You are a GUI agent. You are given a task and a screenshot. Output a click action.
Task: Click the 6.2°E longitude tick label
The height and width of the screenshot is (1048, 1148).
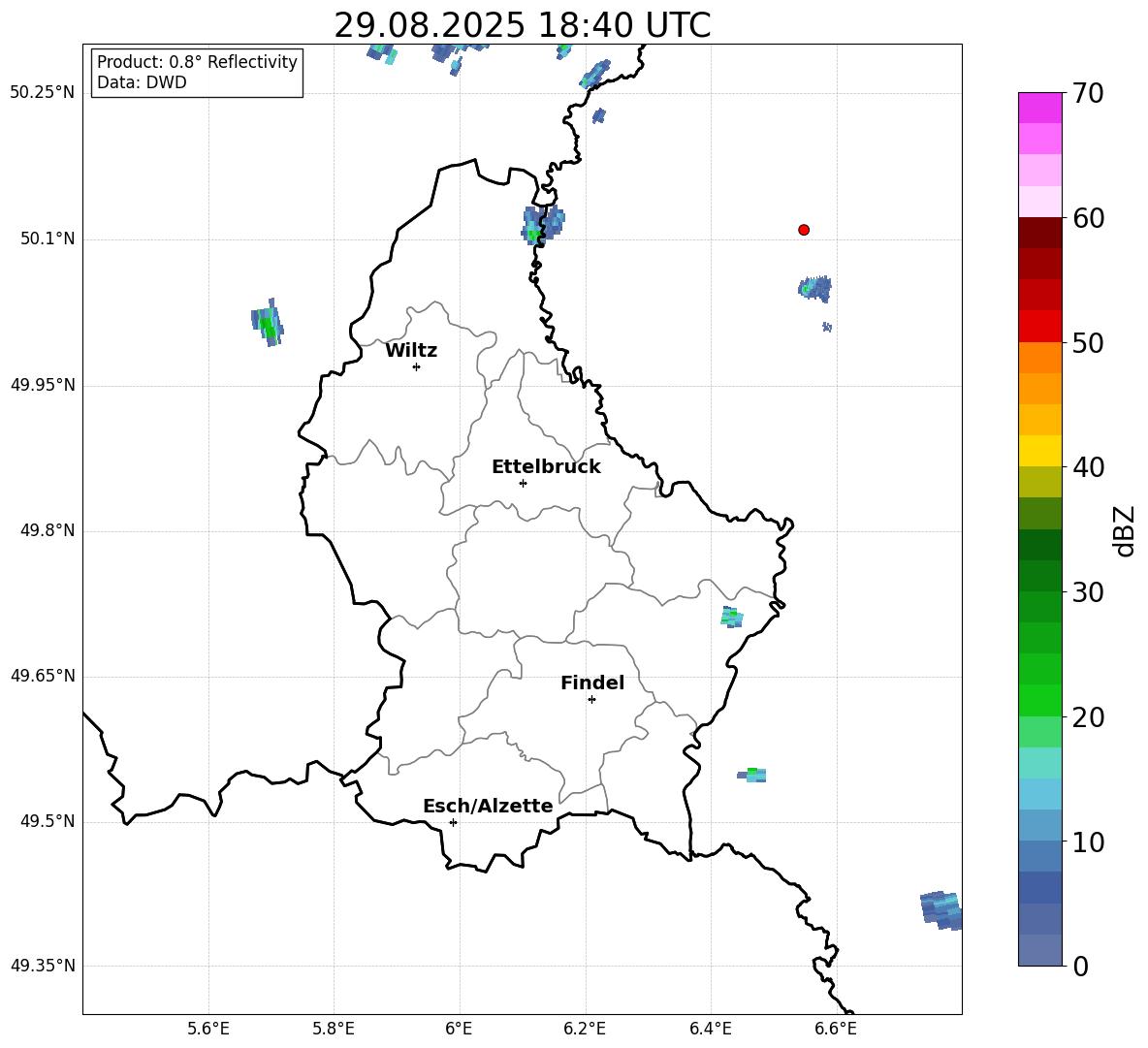585,1029
